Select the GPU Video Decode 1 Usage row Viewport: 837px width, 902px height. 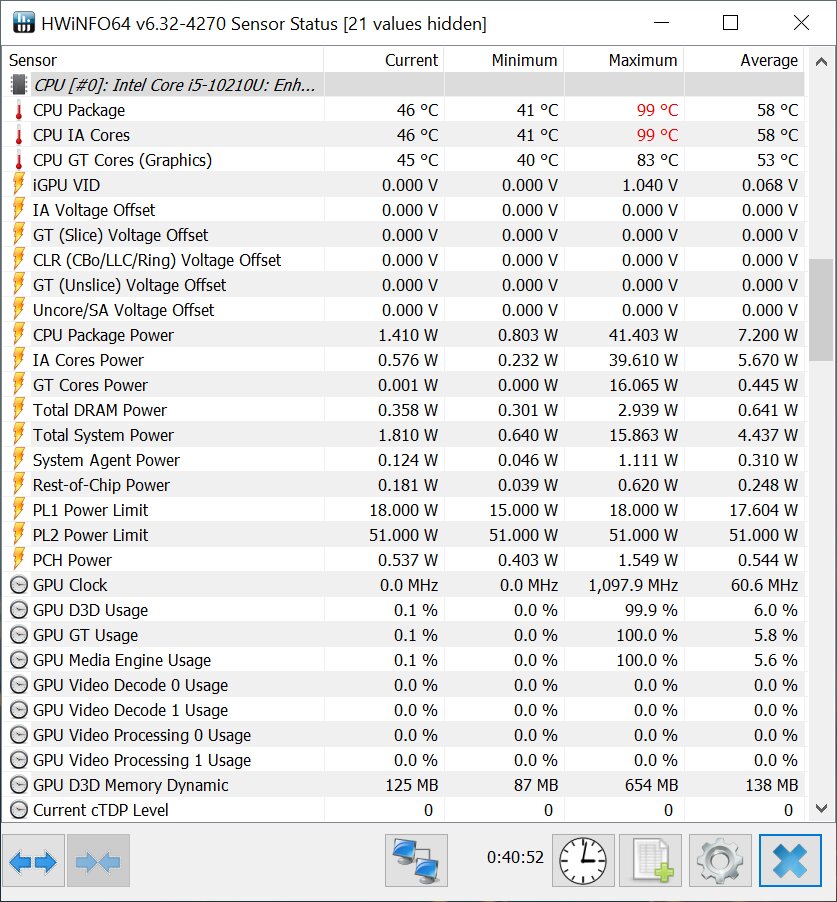click(404, 710)
